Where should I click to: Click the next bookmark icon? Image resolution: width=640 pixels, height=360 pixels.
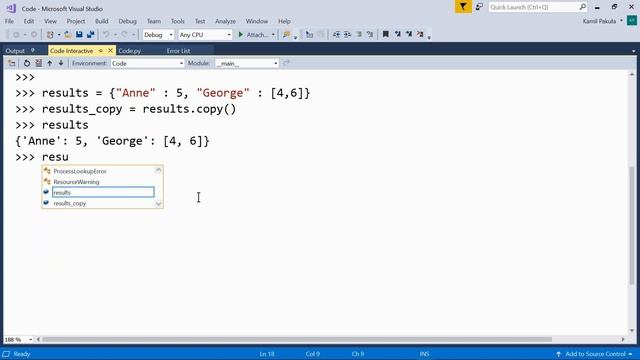click(x=409, y=35)
